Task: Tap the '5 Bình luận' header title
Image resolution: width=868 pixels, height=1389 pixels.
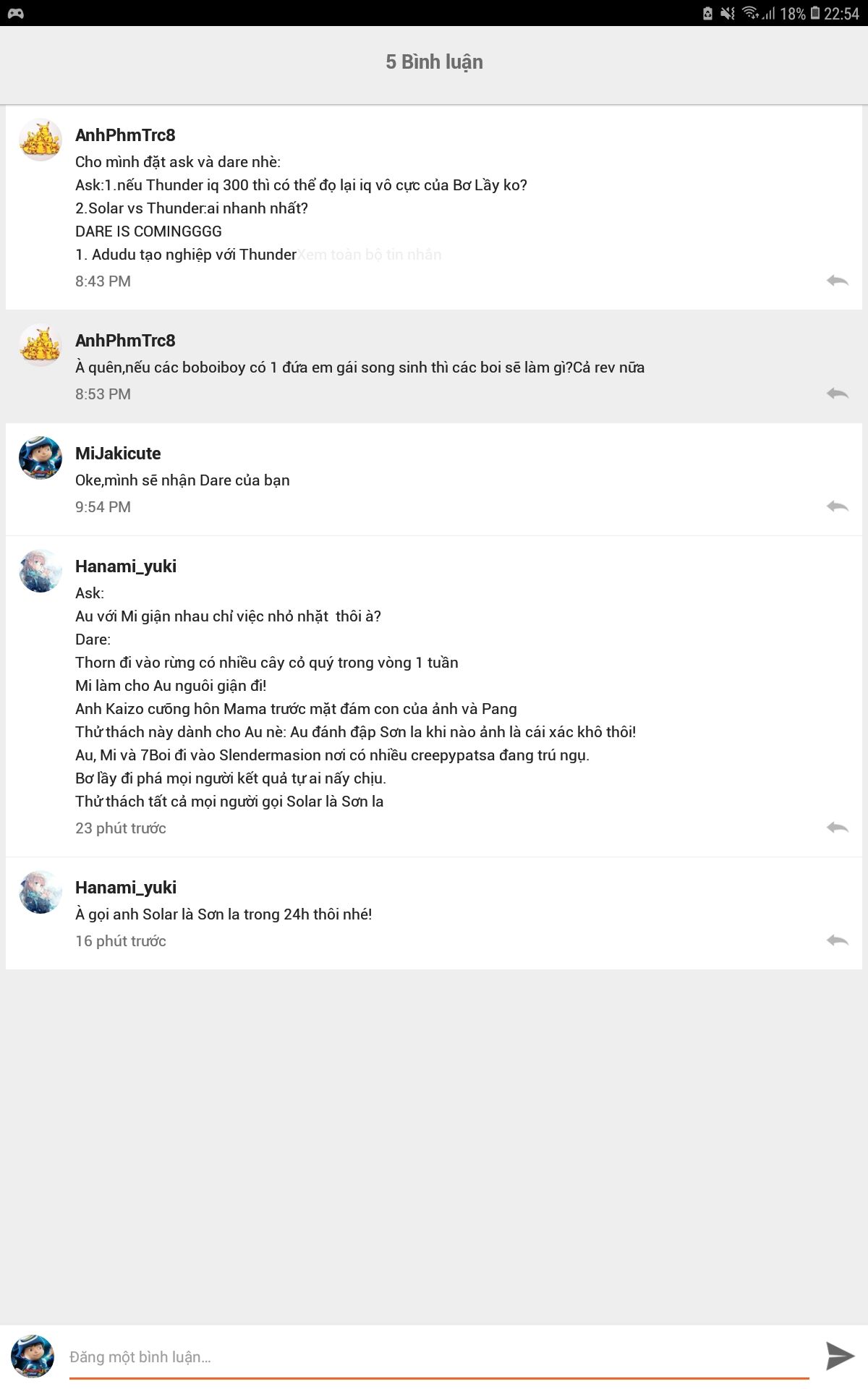Action: coord(434,62)
